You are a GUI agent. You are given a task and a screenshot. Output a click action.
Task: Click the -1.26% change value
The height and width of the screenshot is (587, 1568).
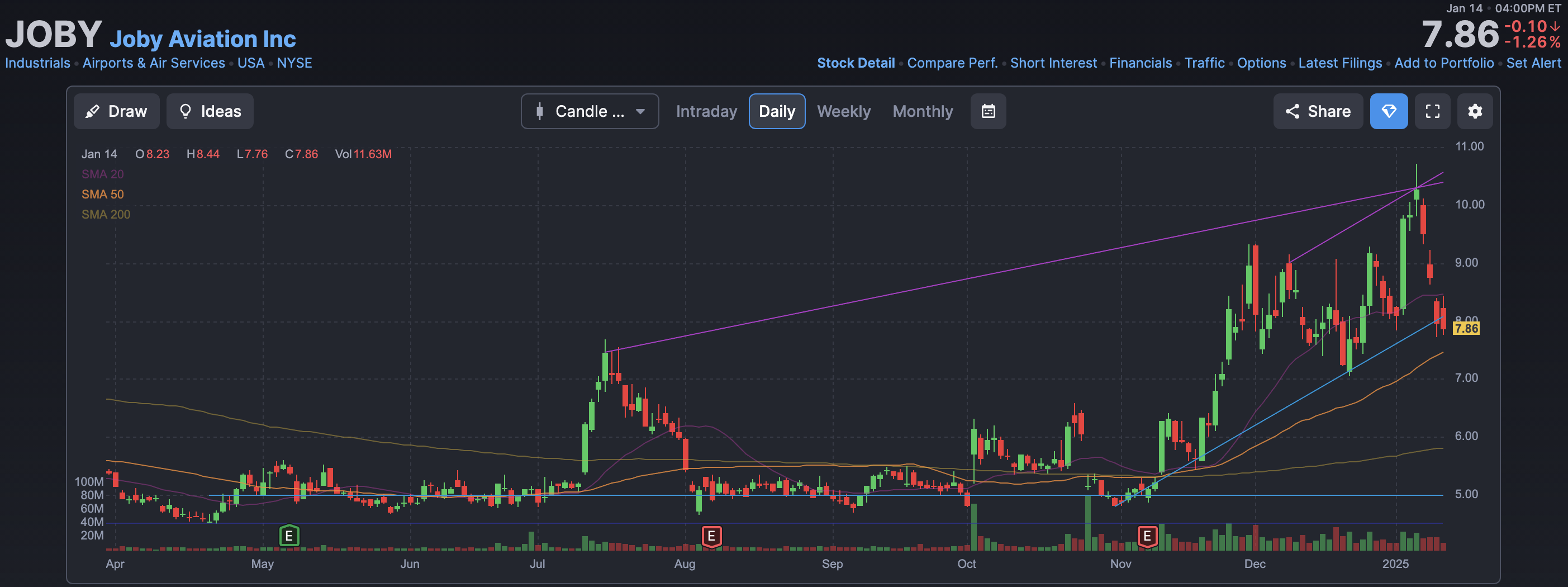[1532, 42]
